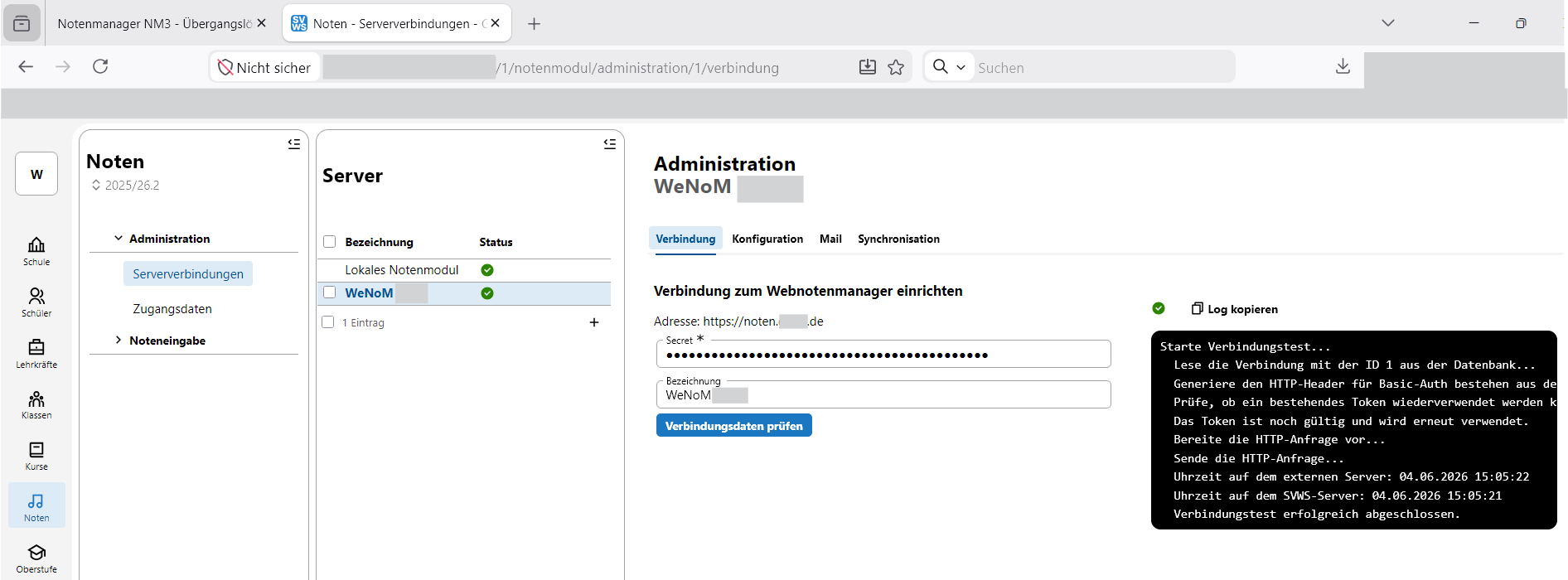The image size is (1568, 580).
Task: Switch to Notenmanager NM3 browser tab
Action: click(153, 23)
